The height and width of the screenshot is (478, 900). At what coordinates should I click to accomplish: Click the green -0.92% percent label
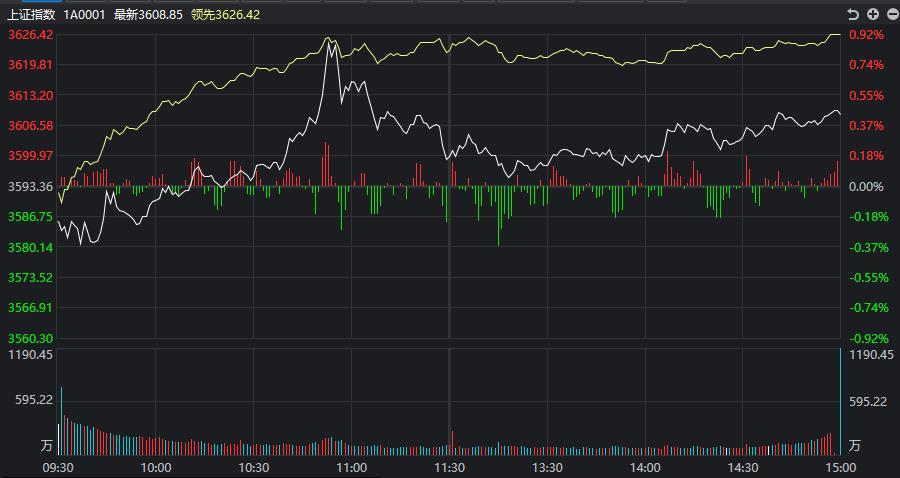point(867,338)
